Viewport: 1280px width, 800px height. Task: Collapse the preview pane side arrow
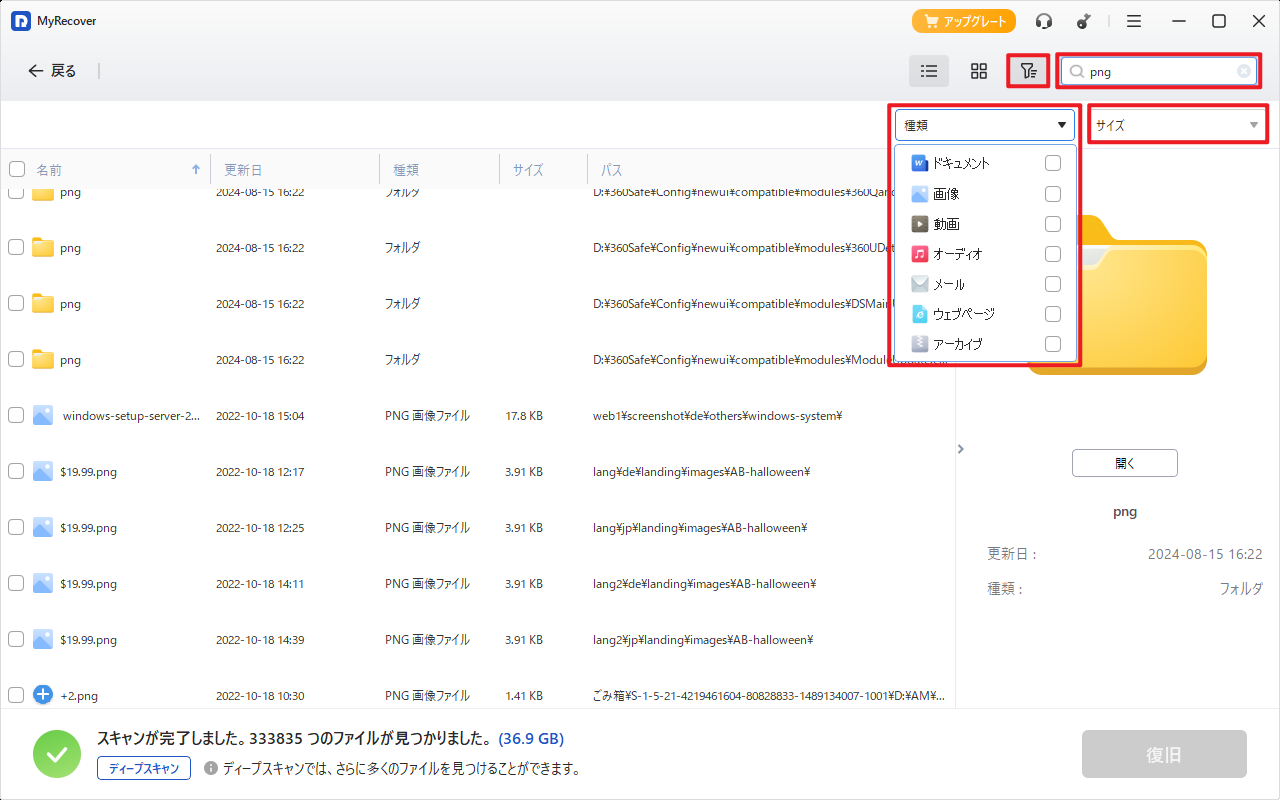pyautogui.click(x=961, y=449)
